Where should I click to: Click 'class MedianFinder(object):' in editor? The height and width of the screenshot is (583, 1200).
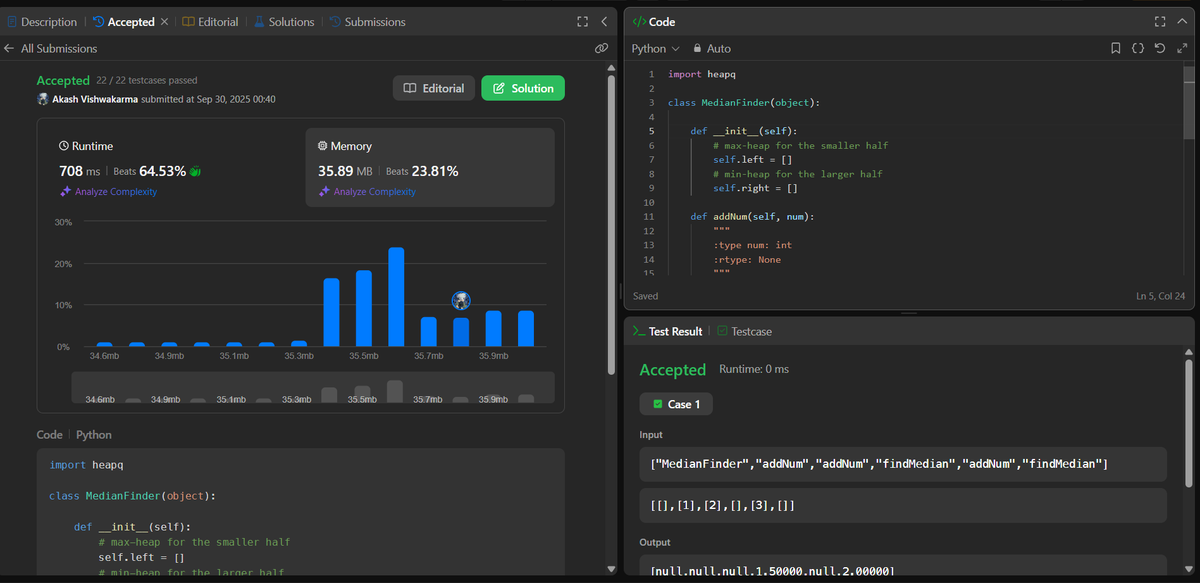[744, 103]
